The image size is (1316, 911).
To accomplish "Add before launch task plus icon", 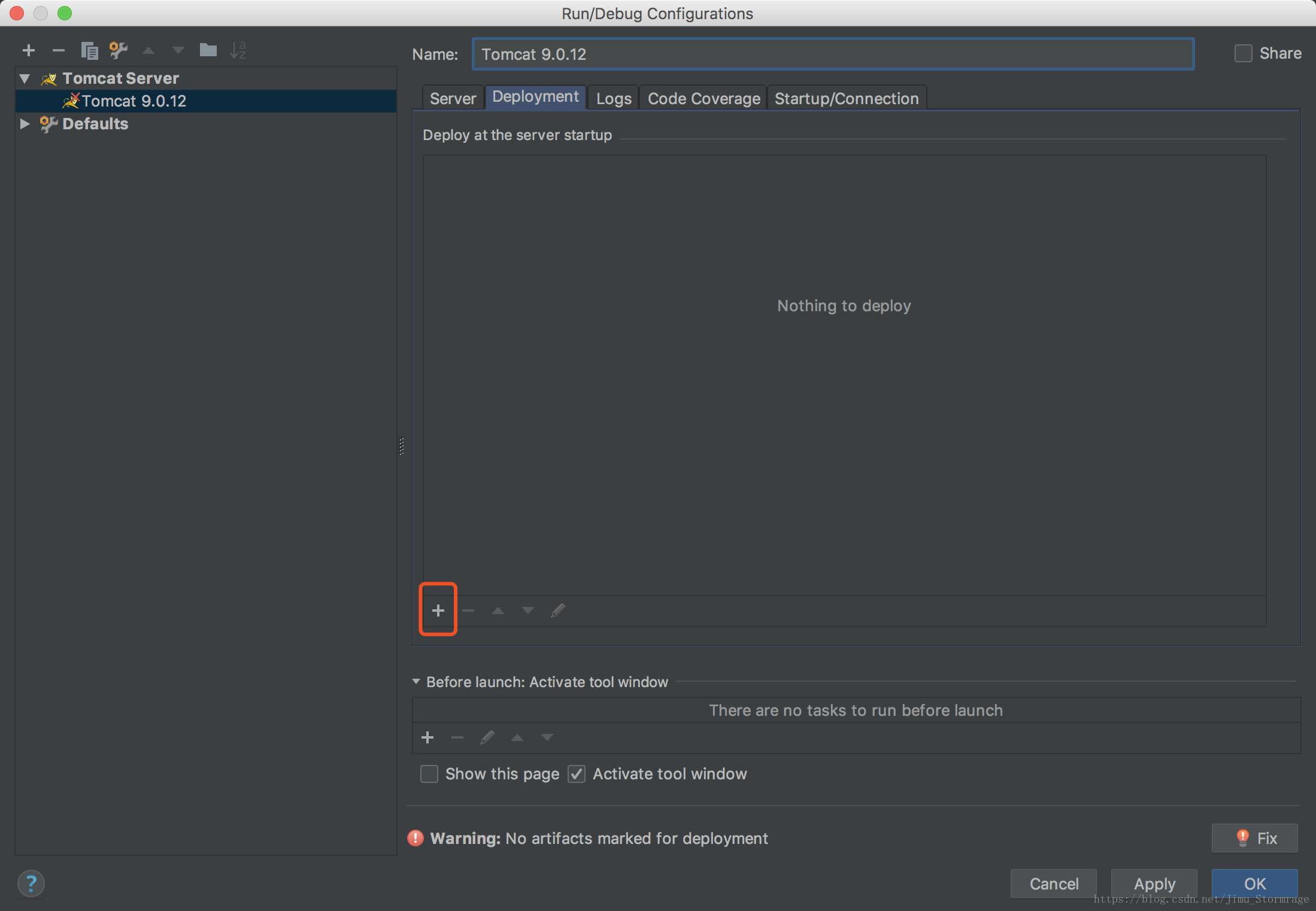I will coord(427,737).
